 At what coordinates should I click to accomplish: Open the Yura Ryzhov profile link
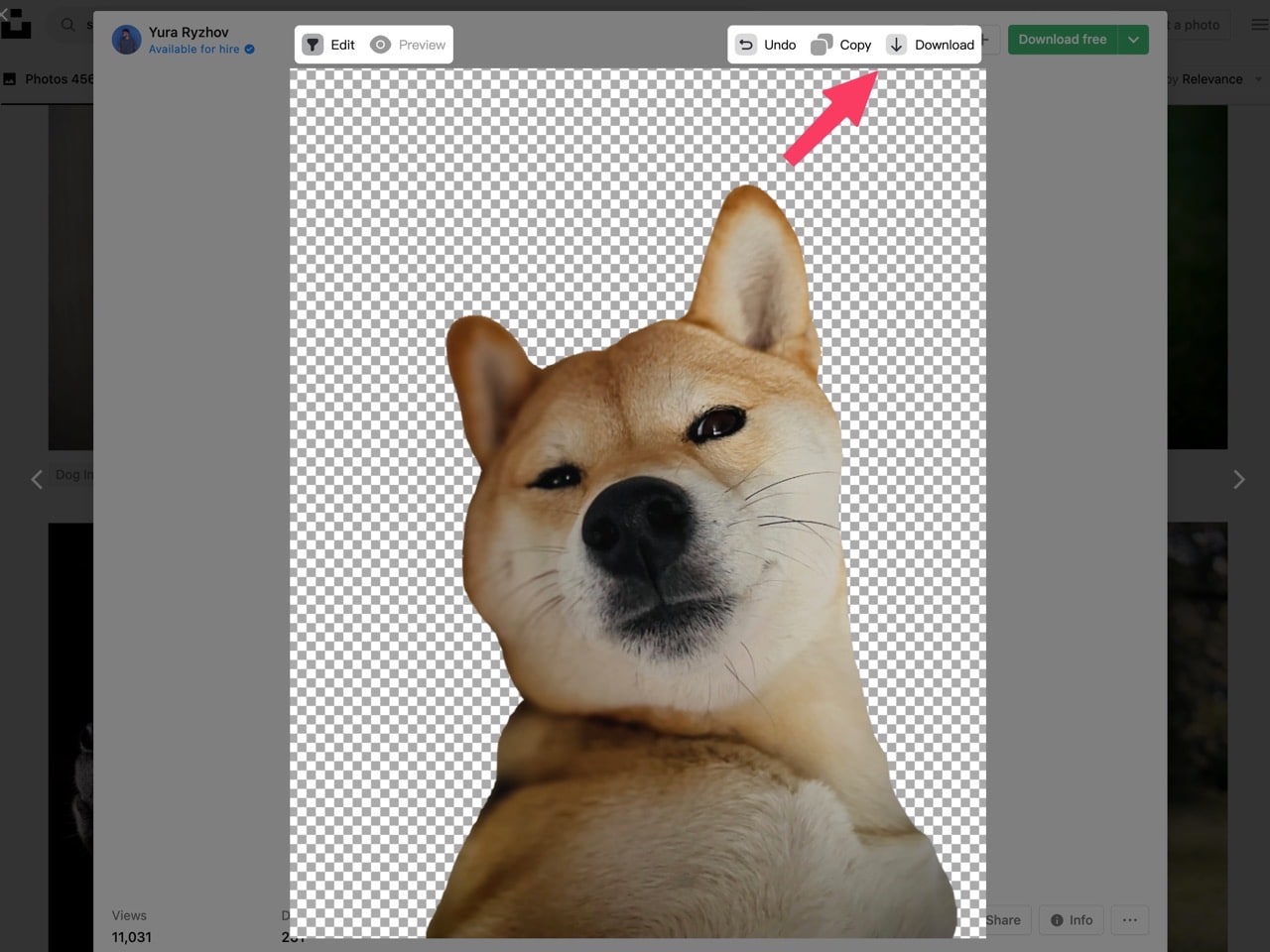189,32
